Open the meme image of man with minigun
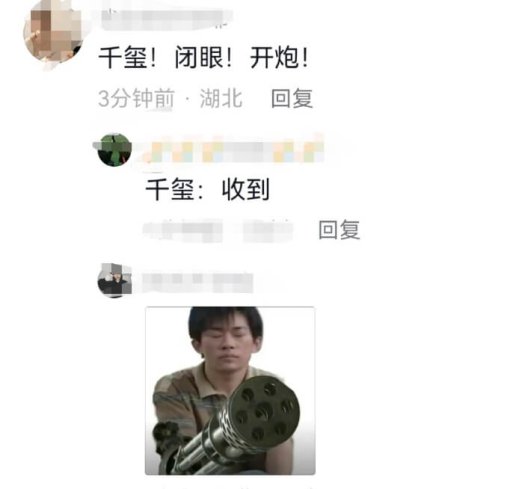Screen dimensions: 516x489 (x=230, y=390)
